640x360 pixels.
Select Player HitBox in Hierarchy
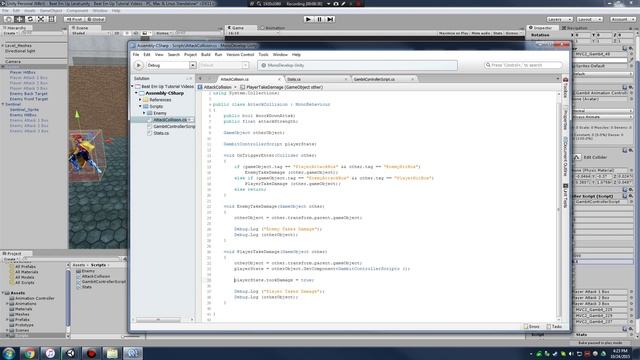(22, 72)
